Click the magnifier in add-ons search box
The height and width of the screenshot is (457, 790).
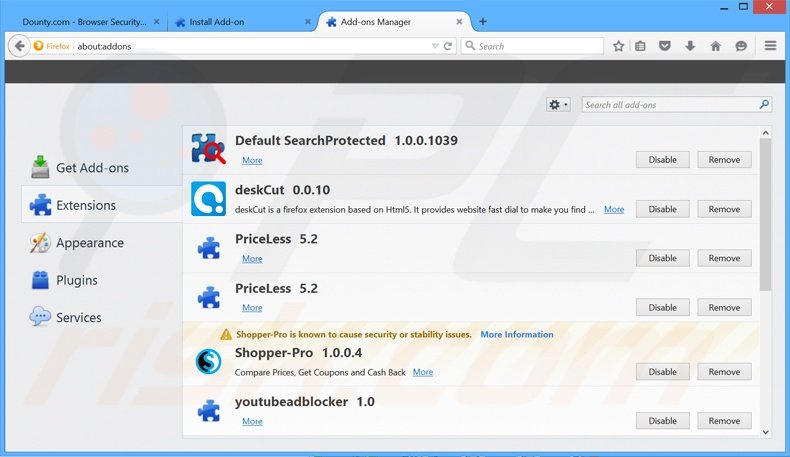(x=764, y=104)
